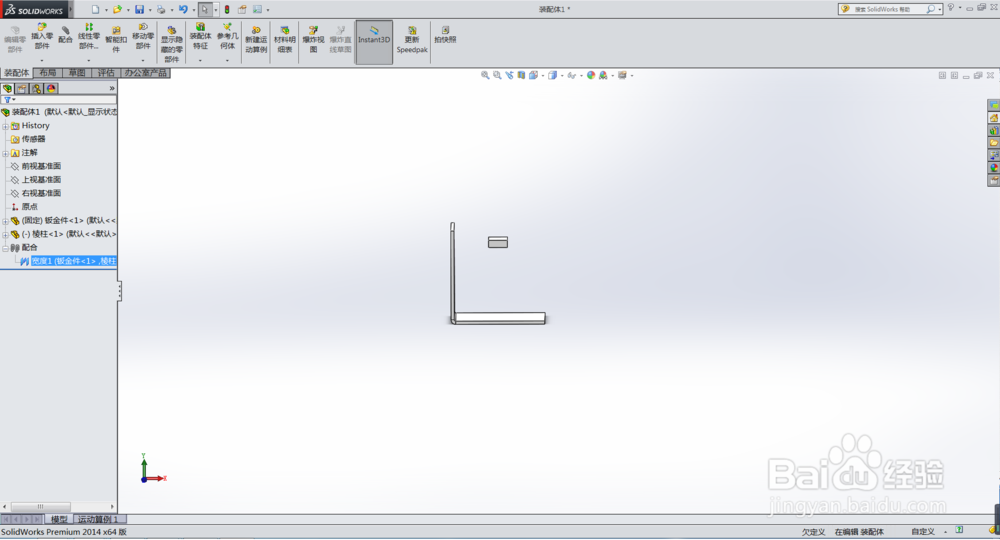This screenshot has width=1000, height=540.
Task: Expand the (固定) 钣金件<1> component
Action: [x=5, y=221]
